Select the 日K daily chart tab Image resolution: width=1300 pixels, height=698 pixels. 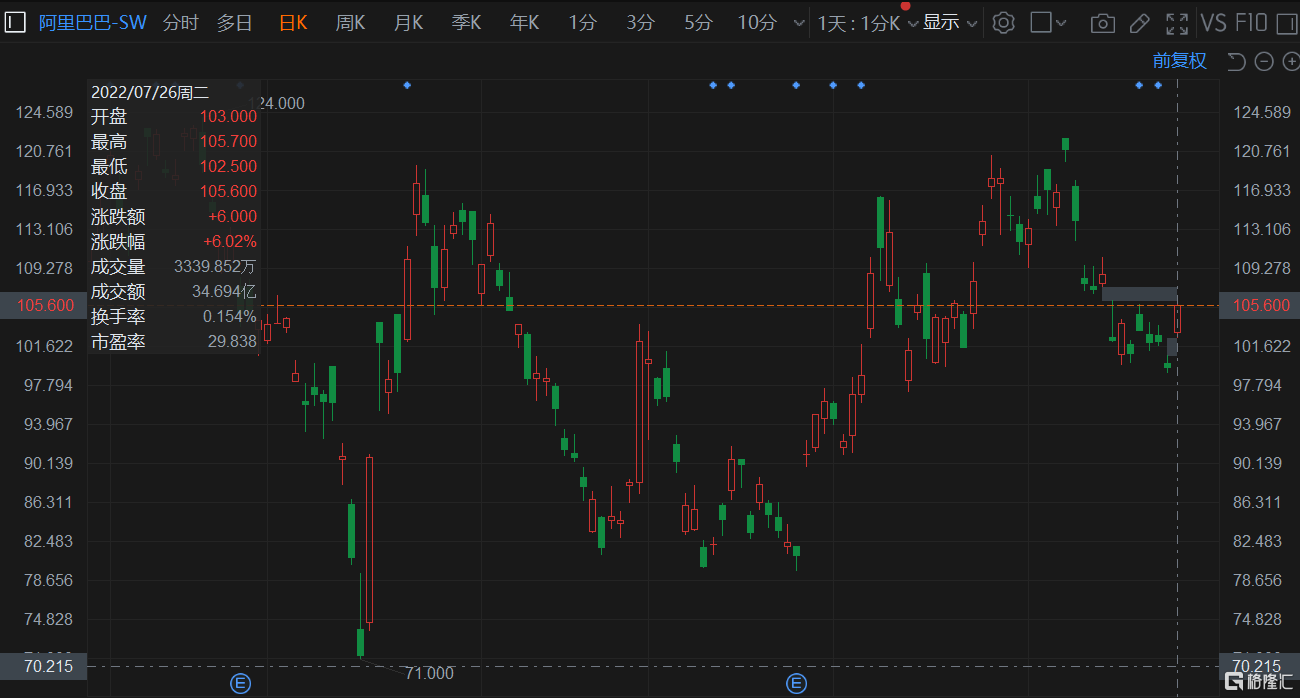coord(293,23)
